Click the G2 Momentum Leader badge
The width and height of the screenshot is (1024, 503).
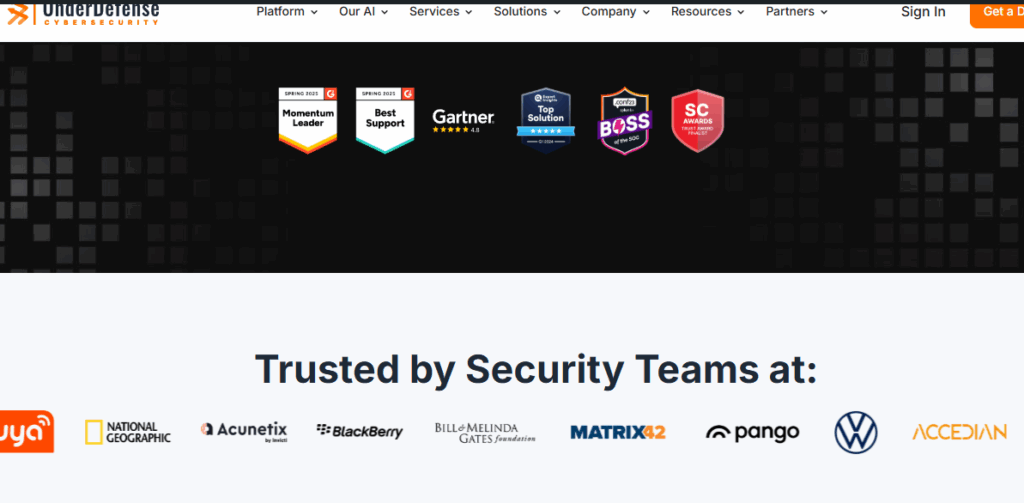pyautogui.click(x=308, y=121)
